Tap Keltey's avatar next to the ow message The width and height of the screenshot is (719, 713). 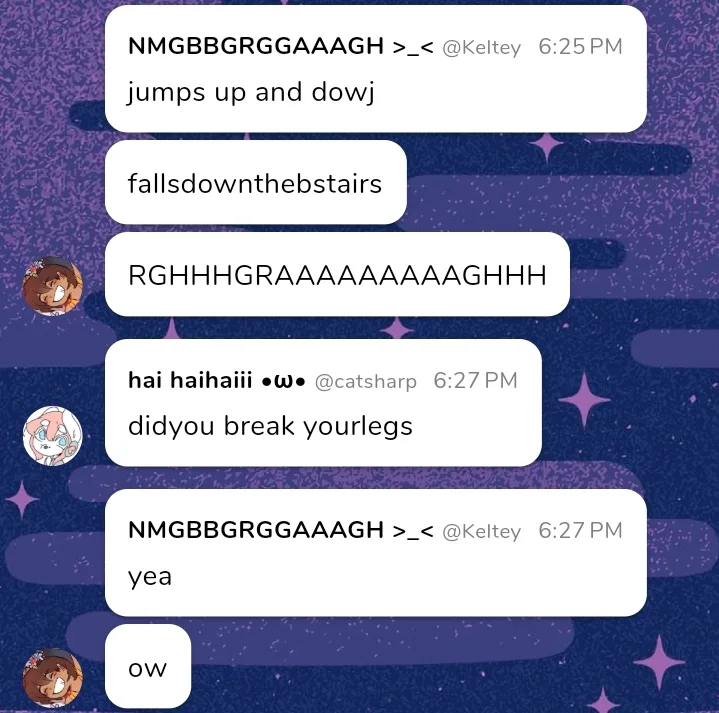click(53, 678)
